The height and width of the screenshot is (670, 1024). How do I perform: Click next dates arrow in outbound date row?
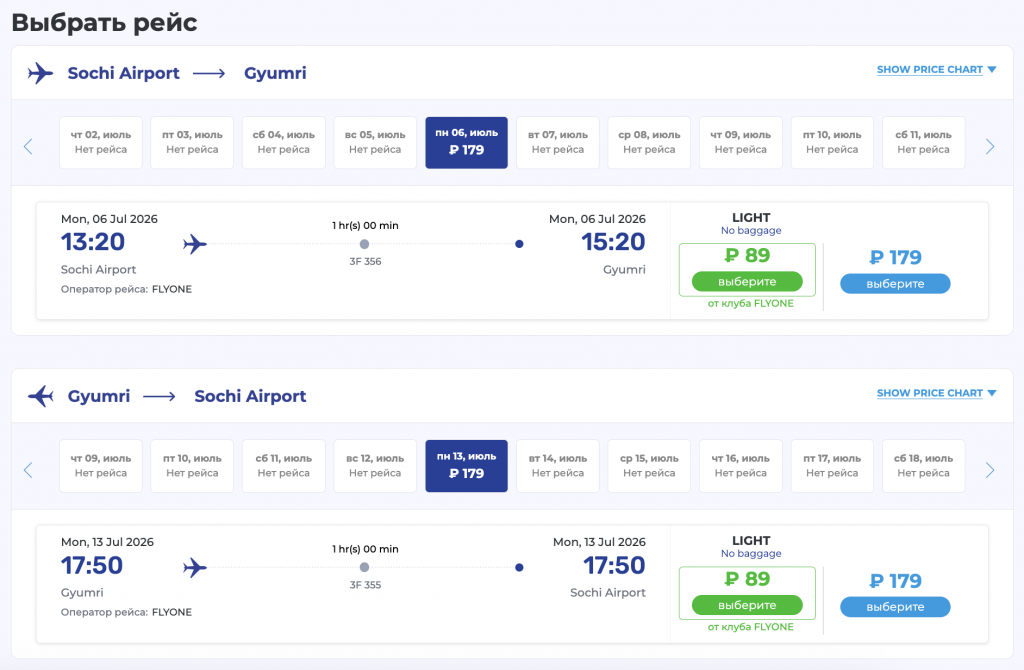990,146
